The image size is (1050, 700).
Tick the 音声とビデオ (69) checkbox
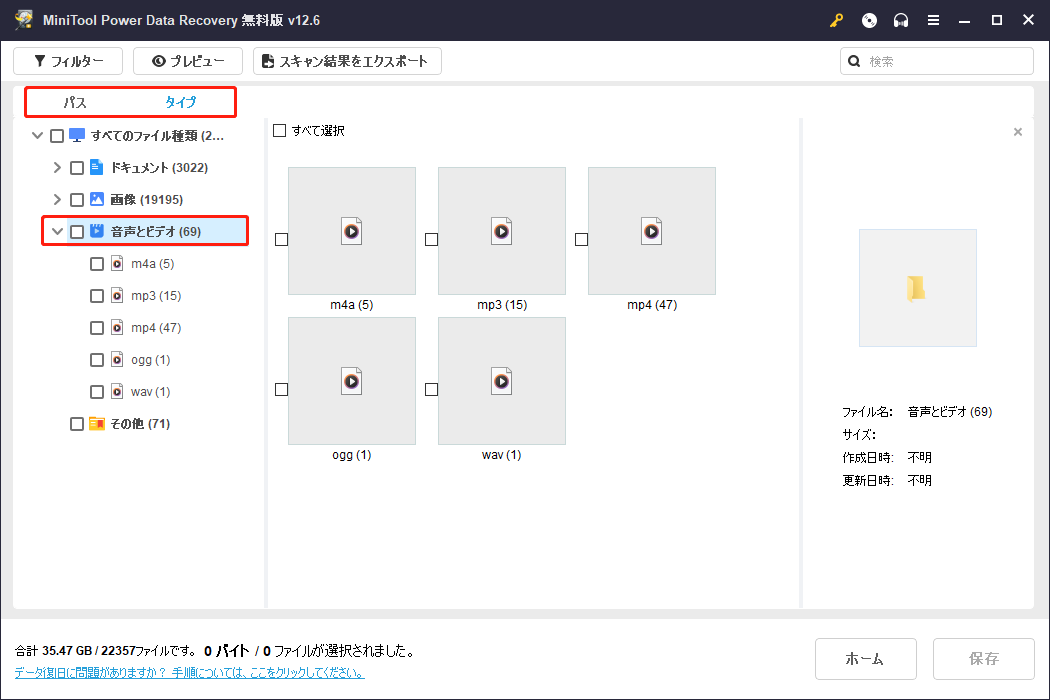[x=77, y=232]
